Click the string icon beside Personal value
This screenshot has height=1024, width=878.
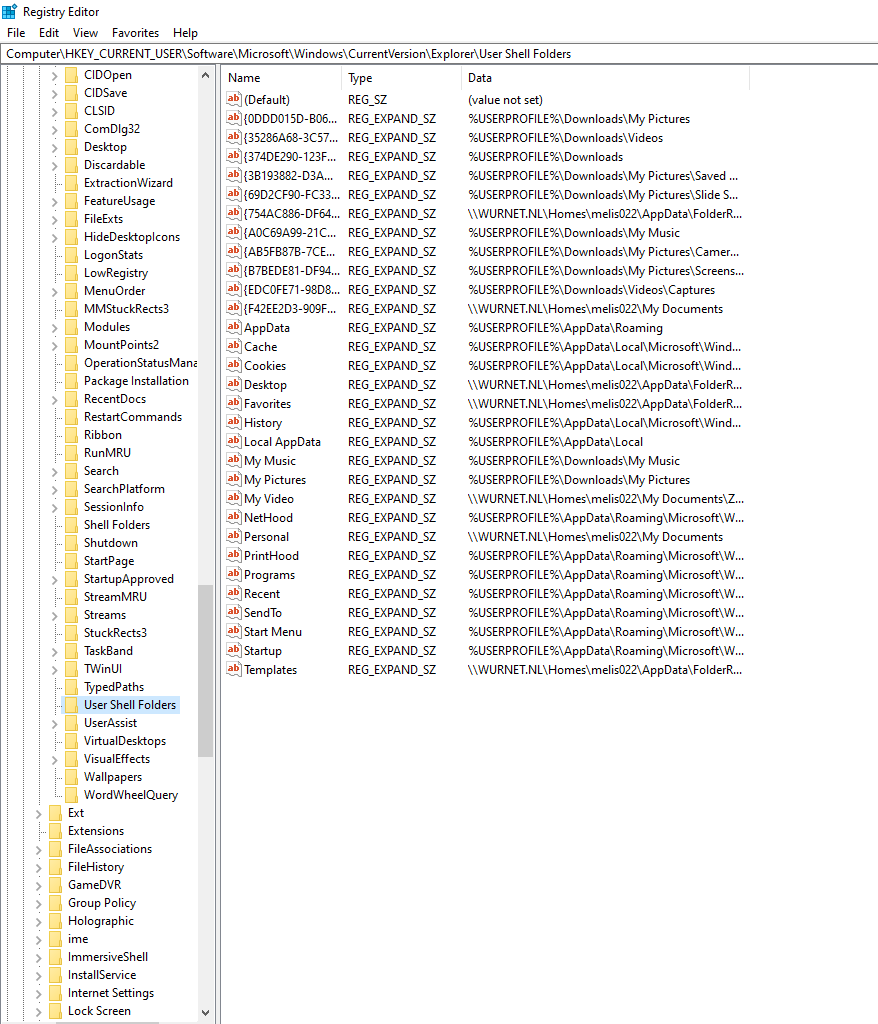pyautogui.click(x=234, y=536)
